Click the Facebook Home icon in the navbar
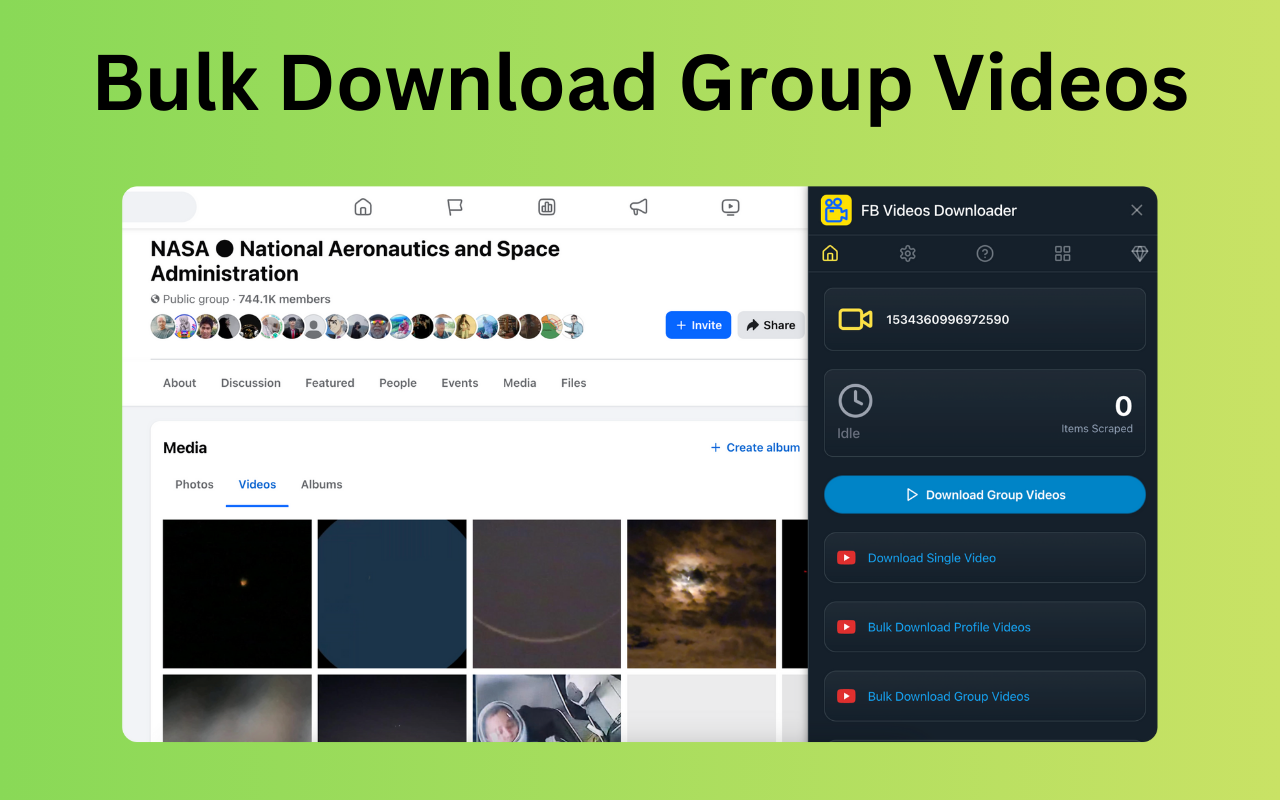 coord(362,207)
